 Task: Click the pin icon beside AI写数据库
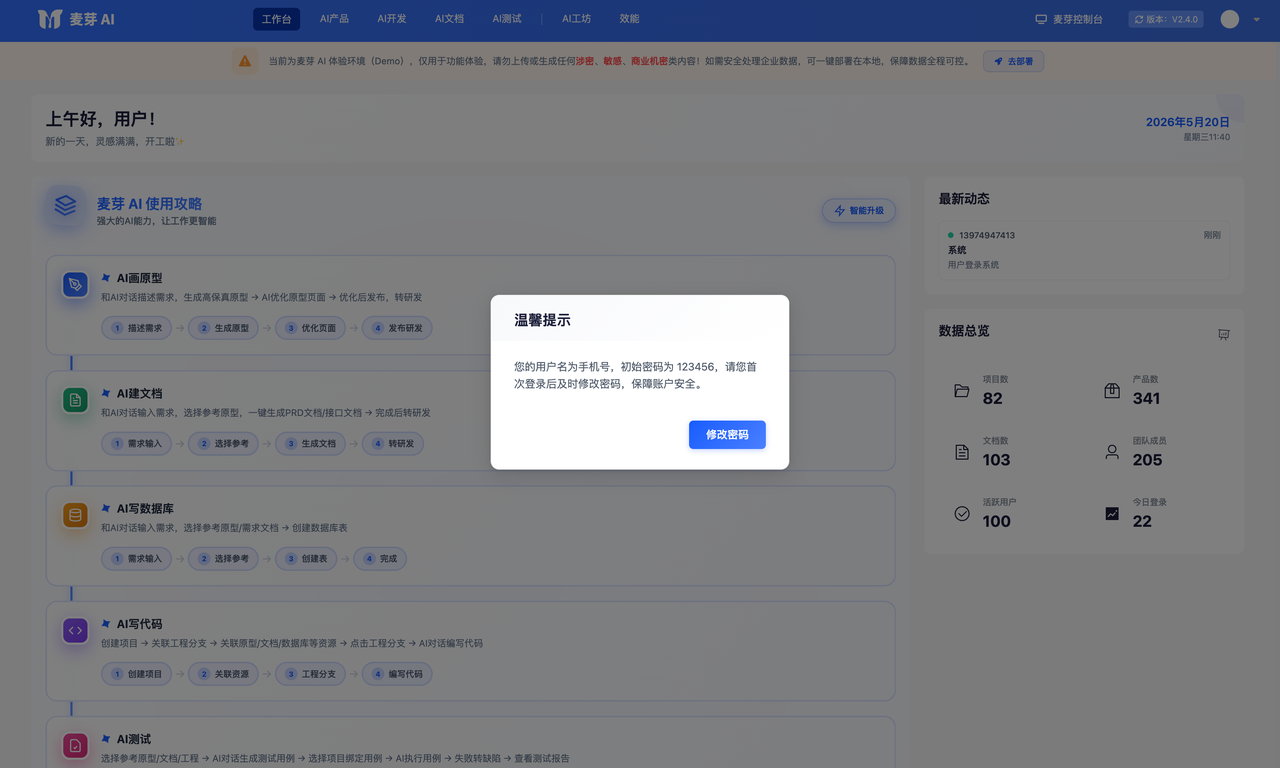point(106,508)
